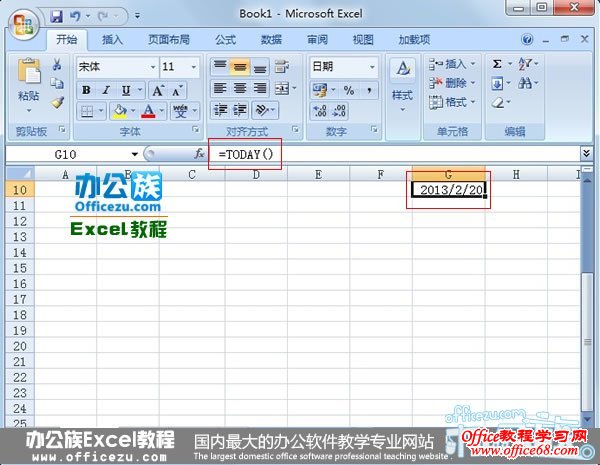Toggle bold formatting

coord(86,90)
